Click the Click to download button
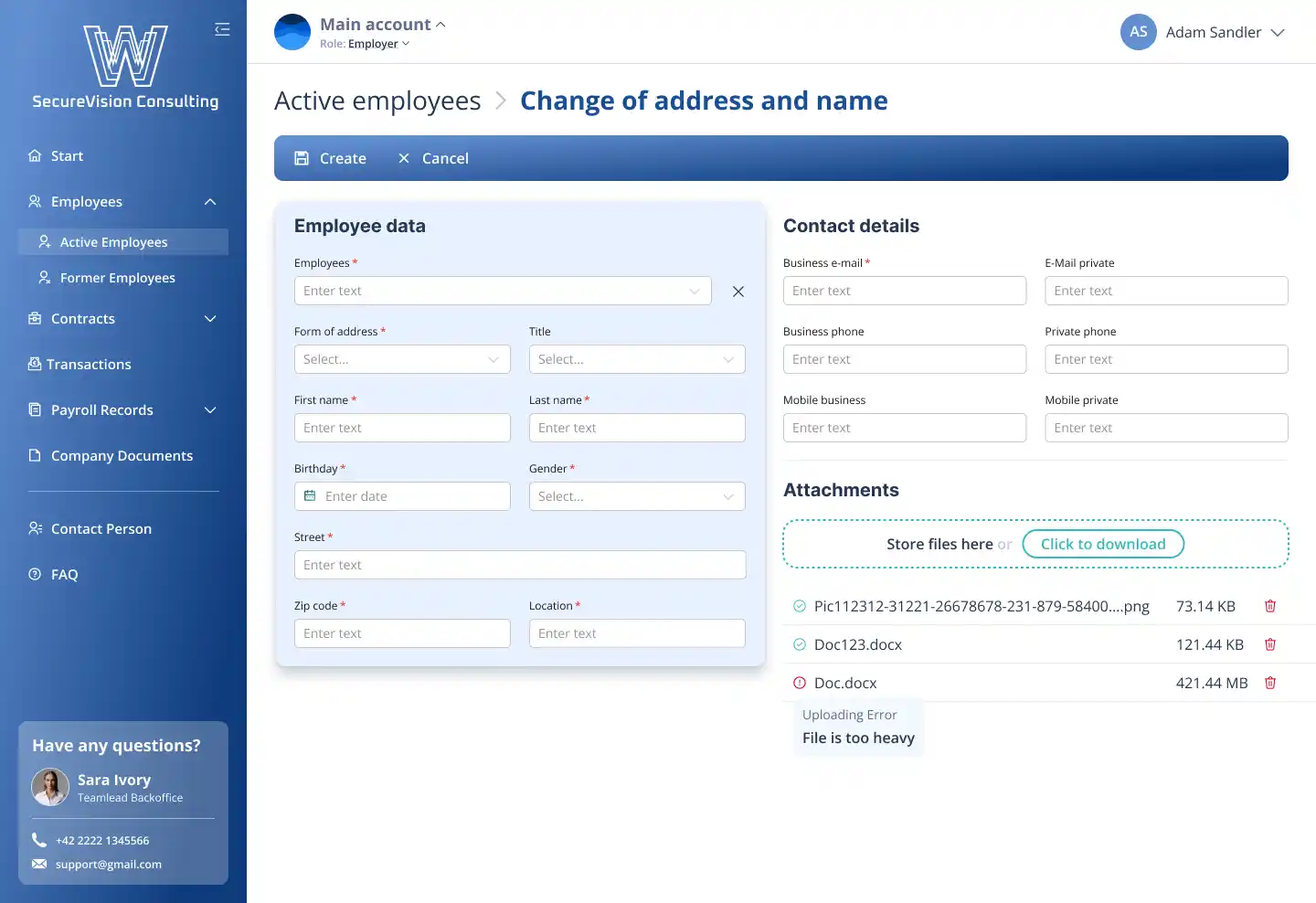This screenshot has width=1316, height=903. (x=1103, y=544)
